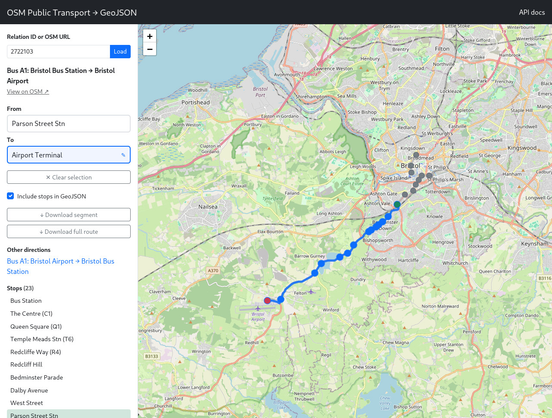The height and width of the screenshot is (418, 552).
Task: Click the From field with Parson Street Stn
Action: pyautogui.click(x=69, y=124)
